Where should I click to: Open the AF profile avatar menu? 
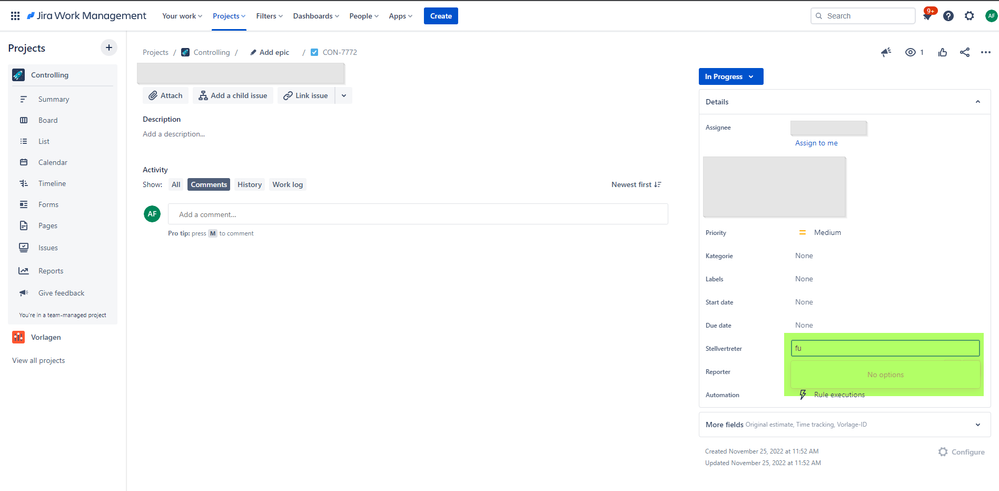(990, 16)
